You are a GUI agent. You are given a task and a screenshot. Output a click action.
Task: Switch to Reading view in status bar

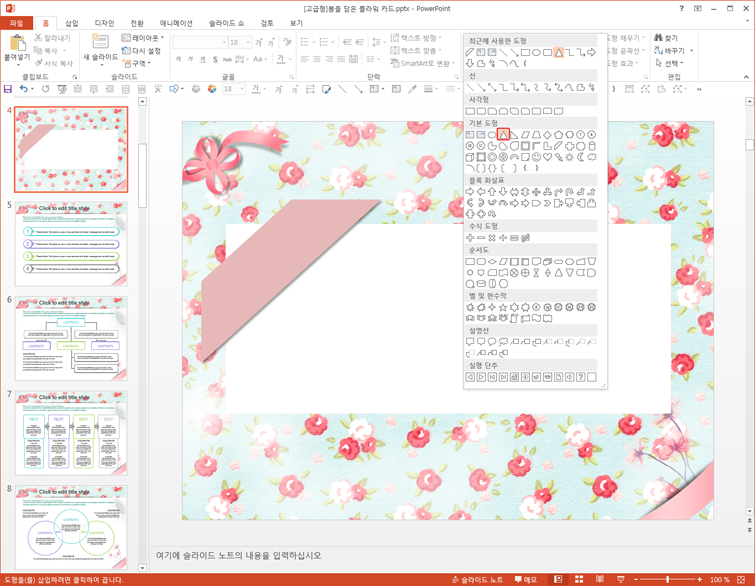click(x=600, y=579)
